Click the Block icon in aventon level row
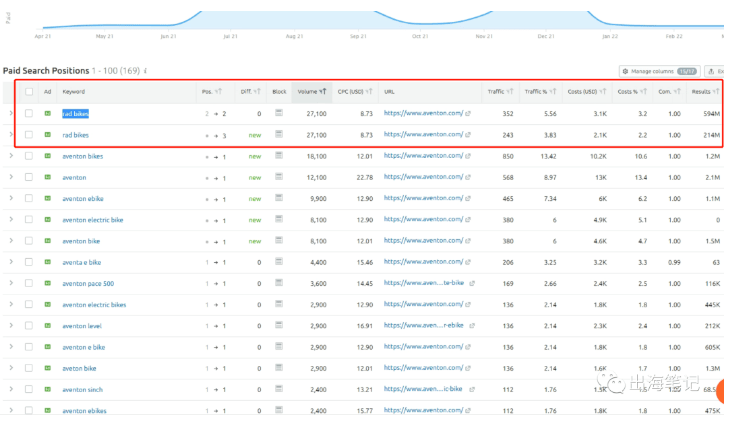The height and width of the screenshot is (422, 732). (279, 325)
